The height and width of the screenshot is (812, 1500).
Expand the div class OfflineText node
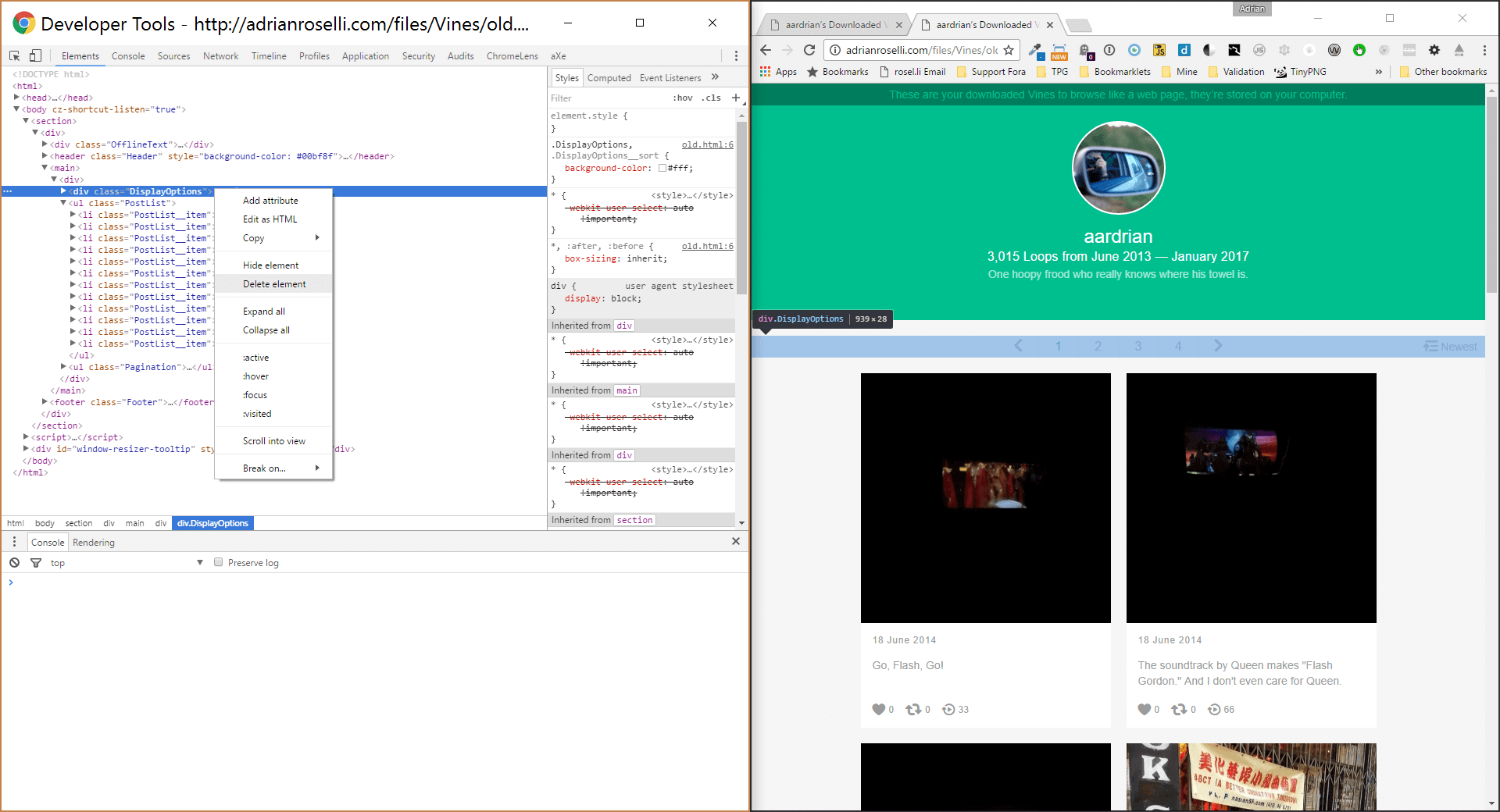[45, 144]
